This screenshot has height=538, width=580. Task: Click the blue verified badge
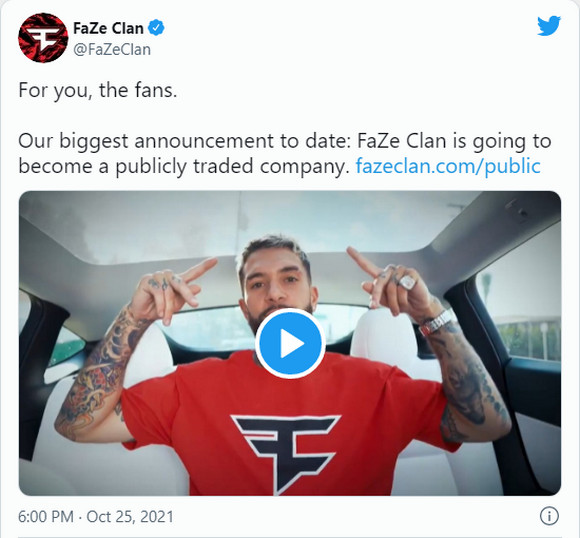156,28
